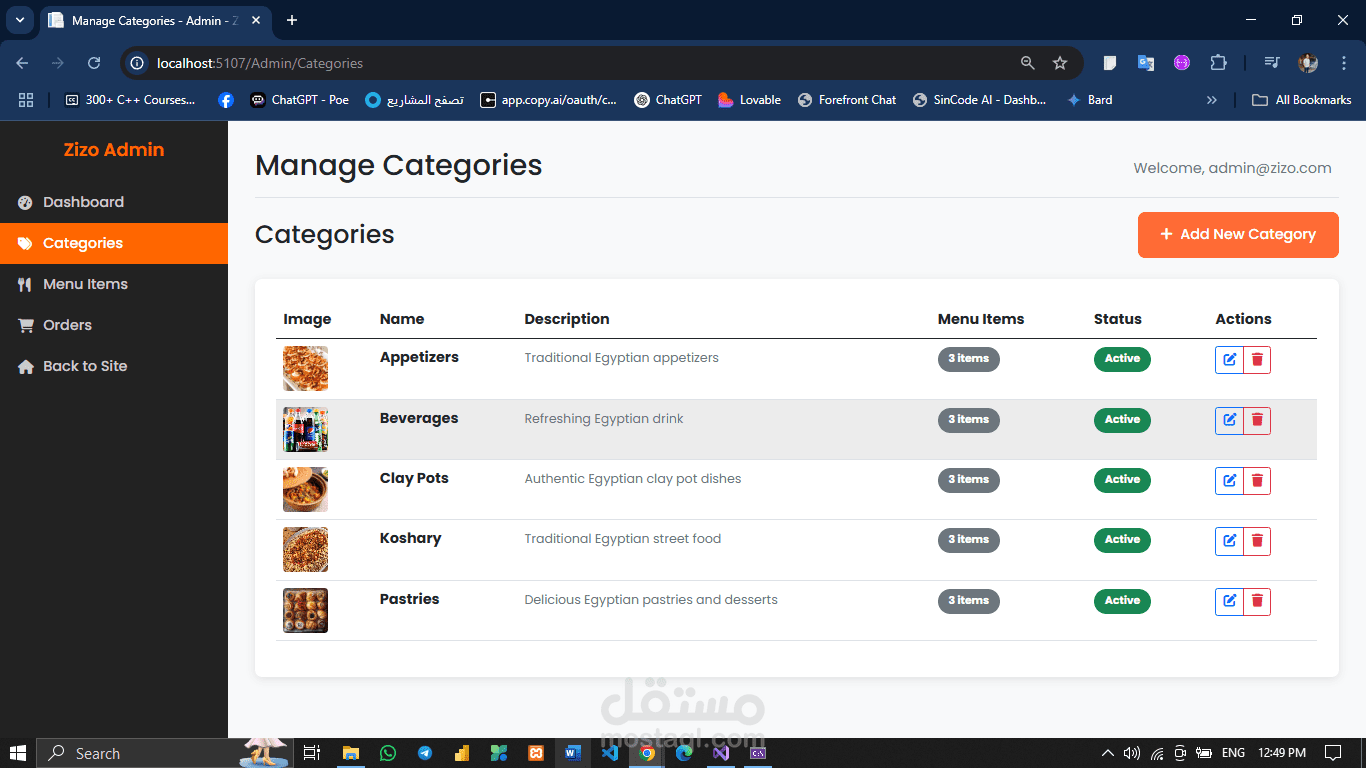1366x768 pixels.
Task: Show more bookmarks with the chevron
Action: tap(1212, 100)
